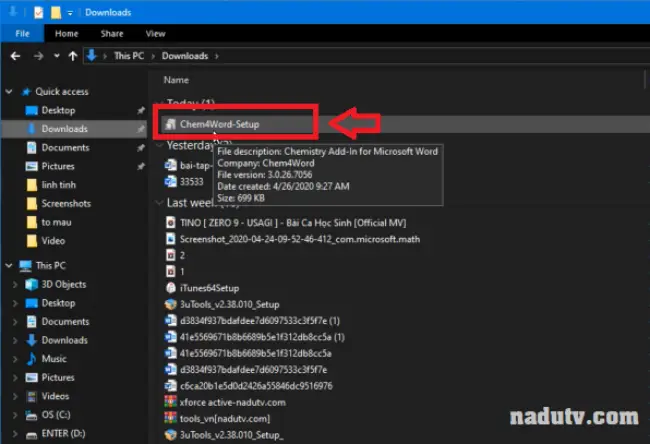Open the Quick Access Toolbar customize dropdown
The width and height of the screenshot is (650, 444).
[x=70, y=13]
